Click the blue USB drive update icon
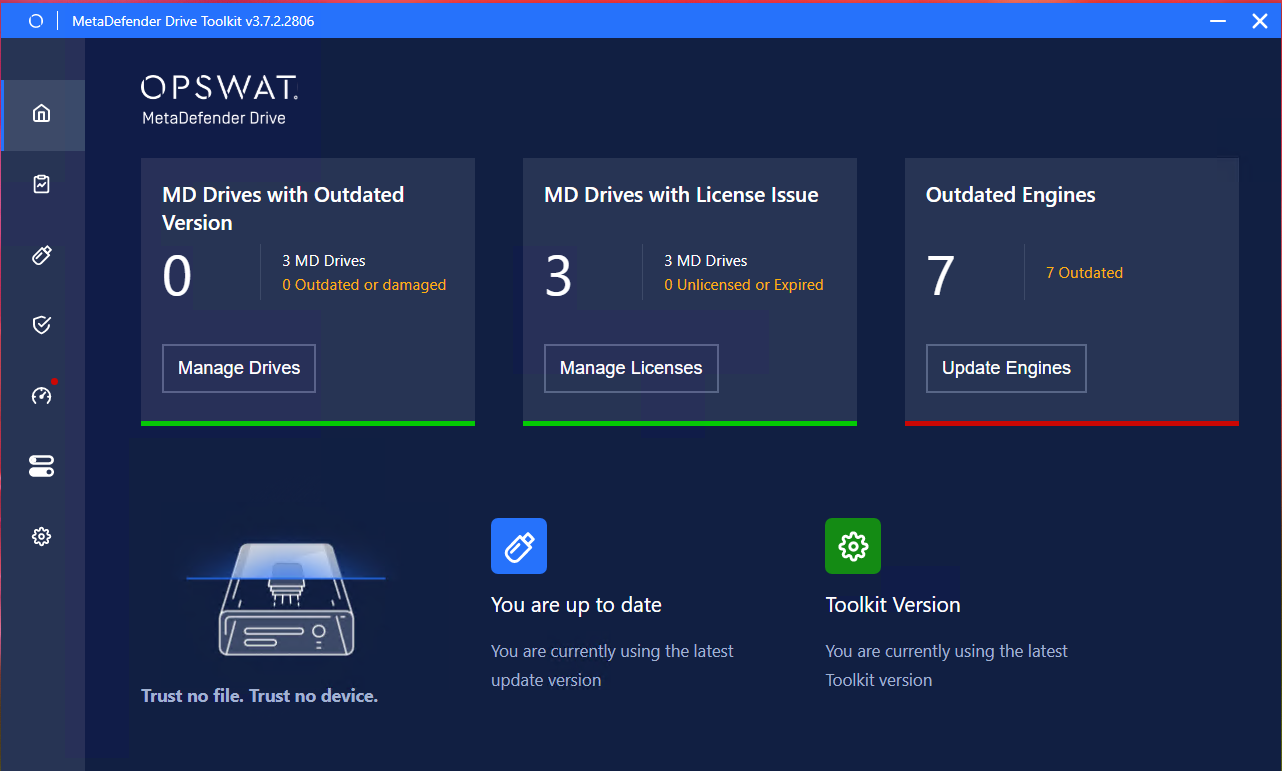The width and height of the screenshot is (1282, 771). (x=519, y=546)
